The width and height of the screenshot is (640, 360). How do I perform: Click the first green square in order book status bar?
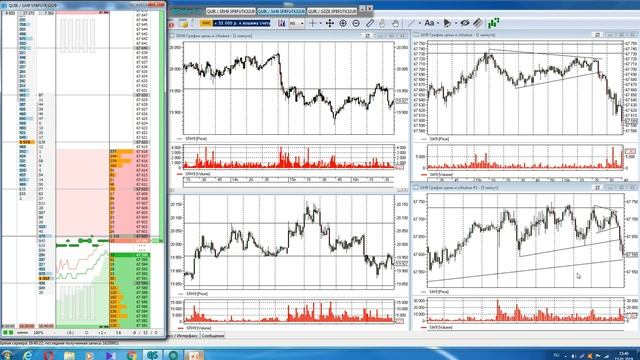click(5, 333)
